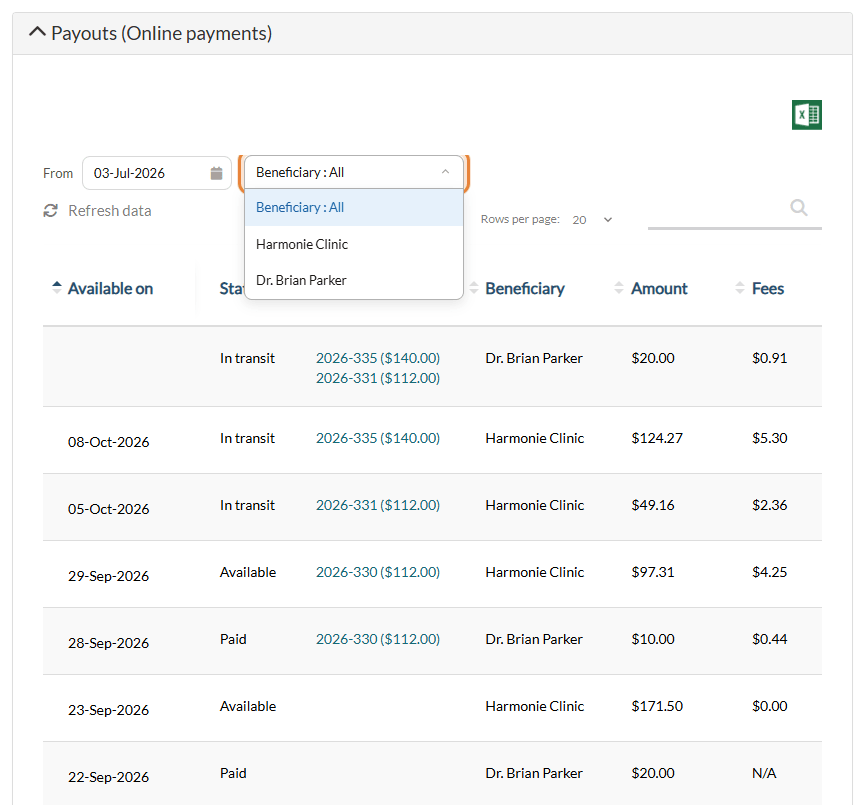Click Harmonie Clinic in the $171.50 row
Image resolution: width=865 pixels, height=805 pixels.
535,706
